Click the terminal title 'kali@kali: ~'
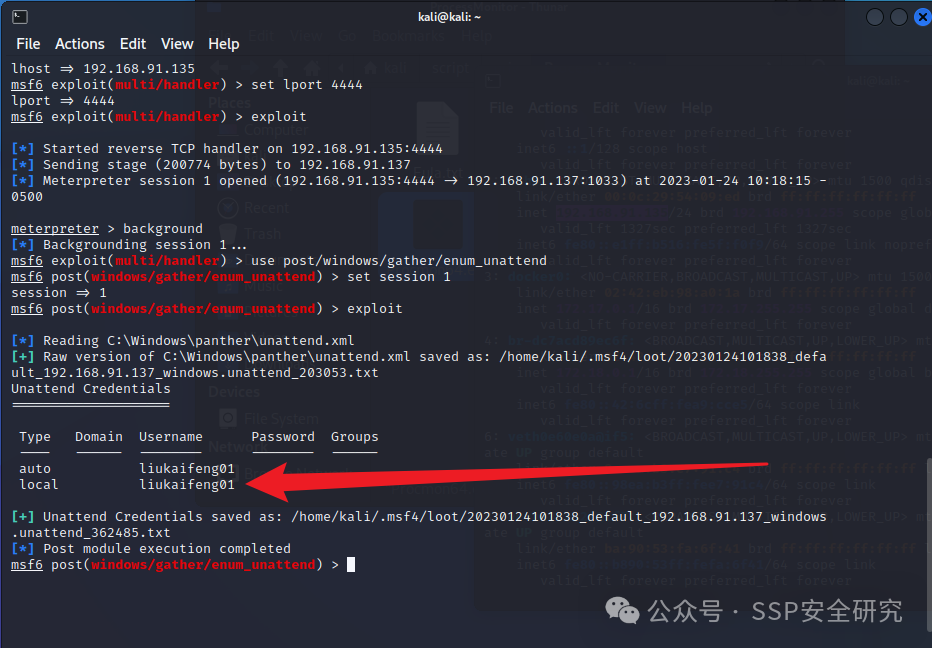 tap(449, 17)
